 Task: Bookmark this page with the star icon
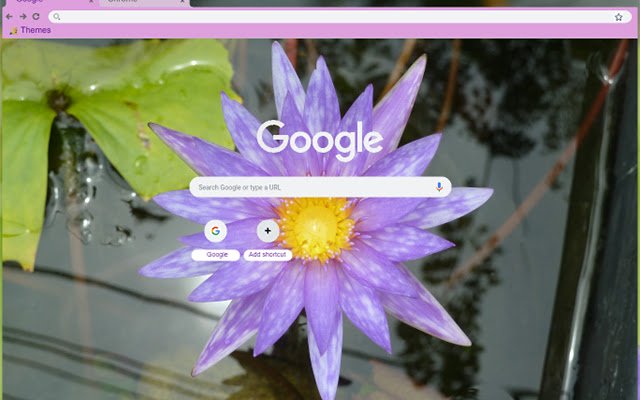tap(618, 17)
